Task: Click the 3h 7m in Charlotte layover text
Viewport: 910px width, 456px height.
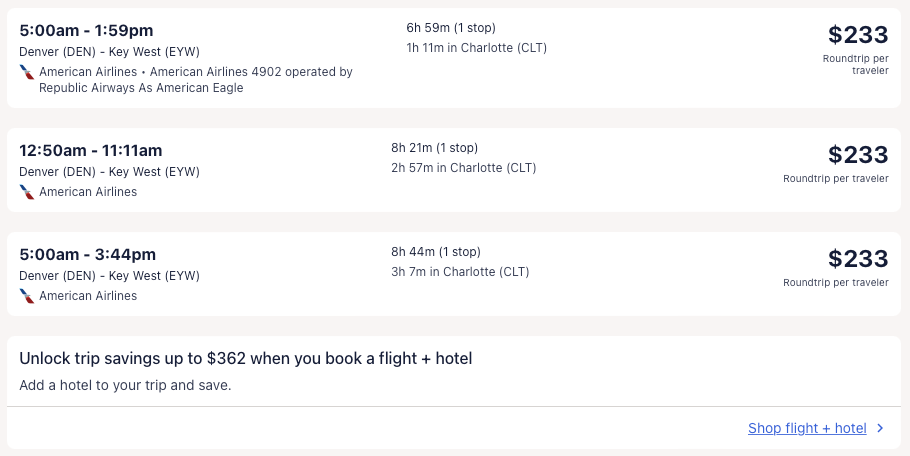Action: [460, 272]
